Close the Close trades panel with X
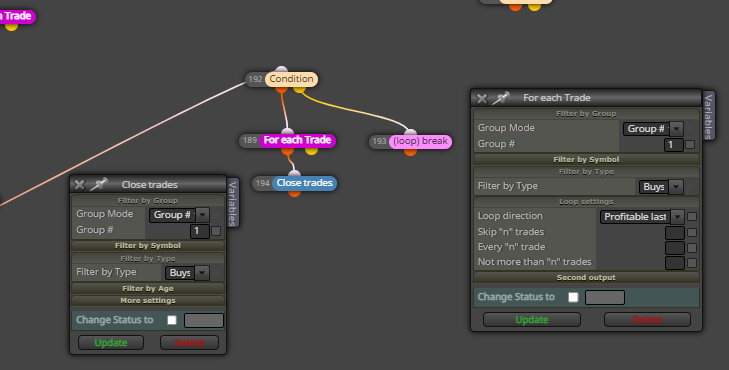The width and height of the screenshot is (729, 370). click(x=80, y=185)
